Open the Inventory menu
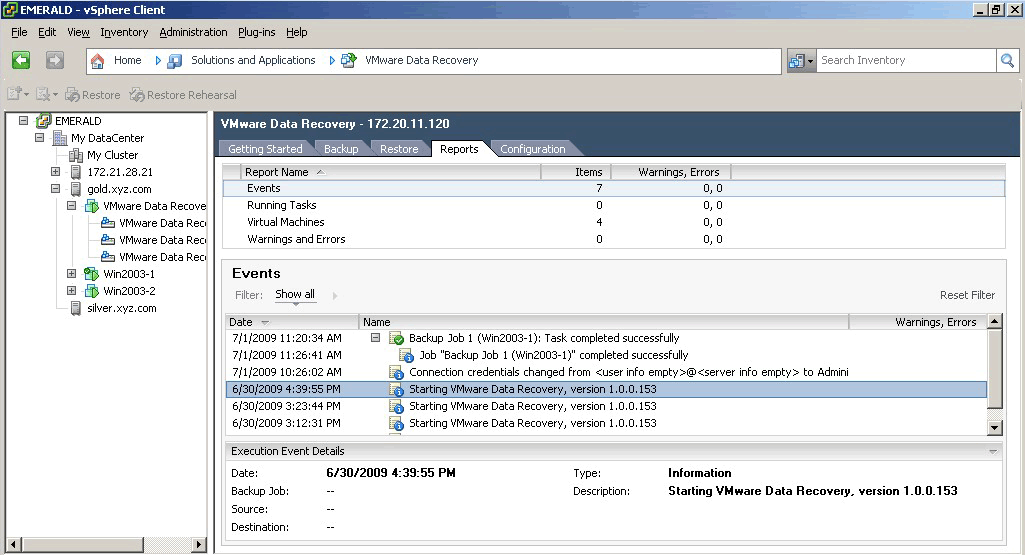This screenshot has height=555, width=1025. [124, 32]
